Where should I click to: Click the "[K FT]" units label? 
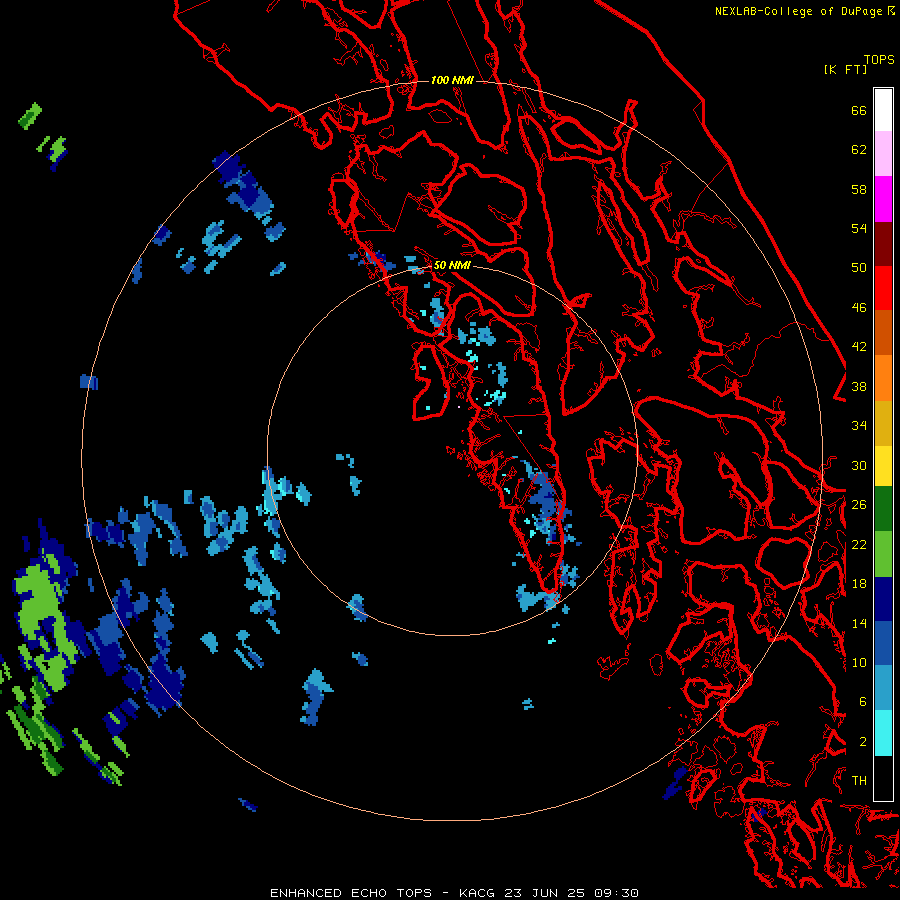point(845,70)
